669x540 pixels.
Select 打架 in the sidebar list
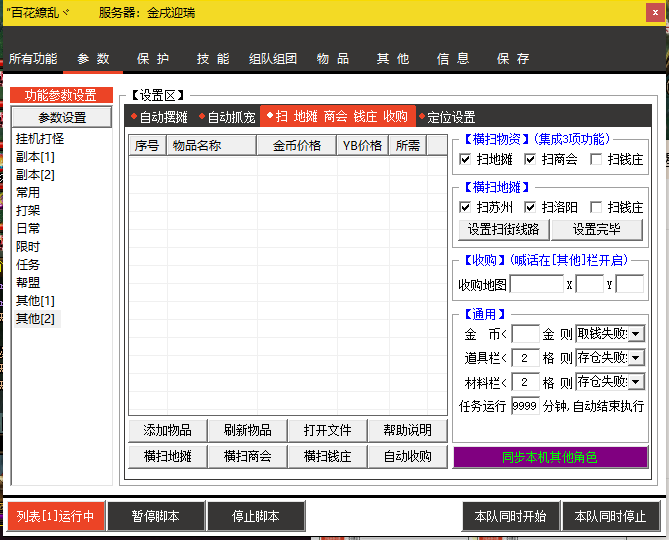pyautogui.click(x=28, y=210)
